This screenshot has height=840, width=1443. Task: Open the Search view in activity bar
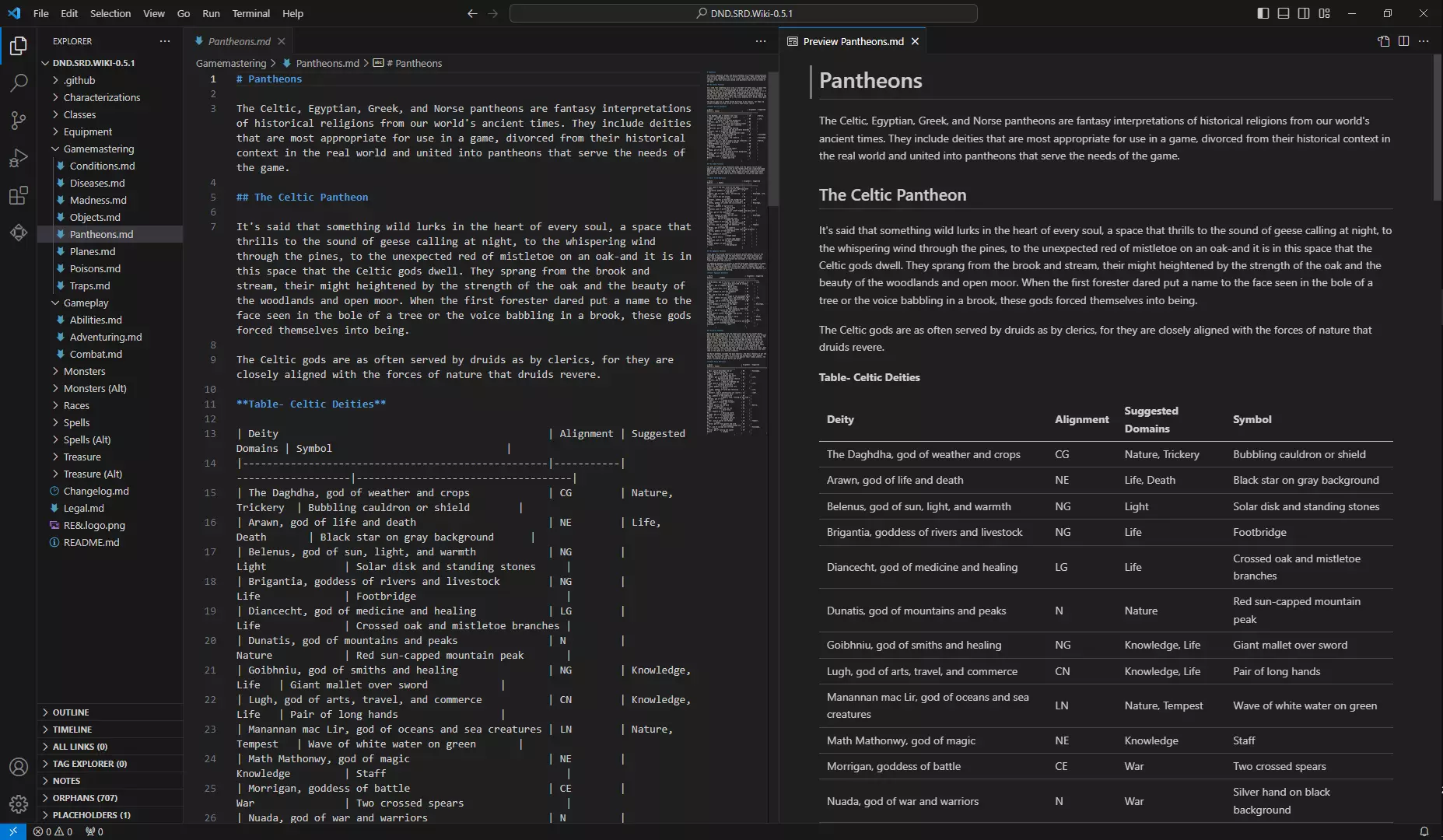pyautogui.click(x=19, y=82)
